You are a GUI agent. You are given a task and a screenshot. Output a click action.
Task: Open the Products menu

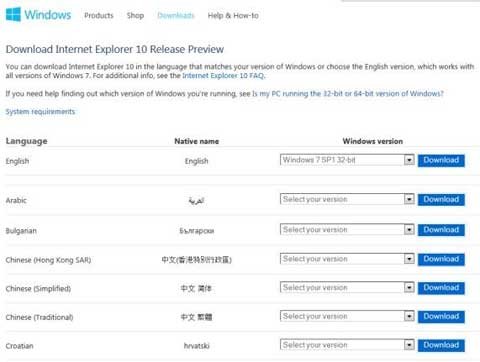pyautogui.click(x=99, y=16)
